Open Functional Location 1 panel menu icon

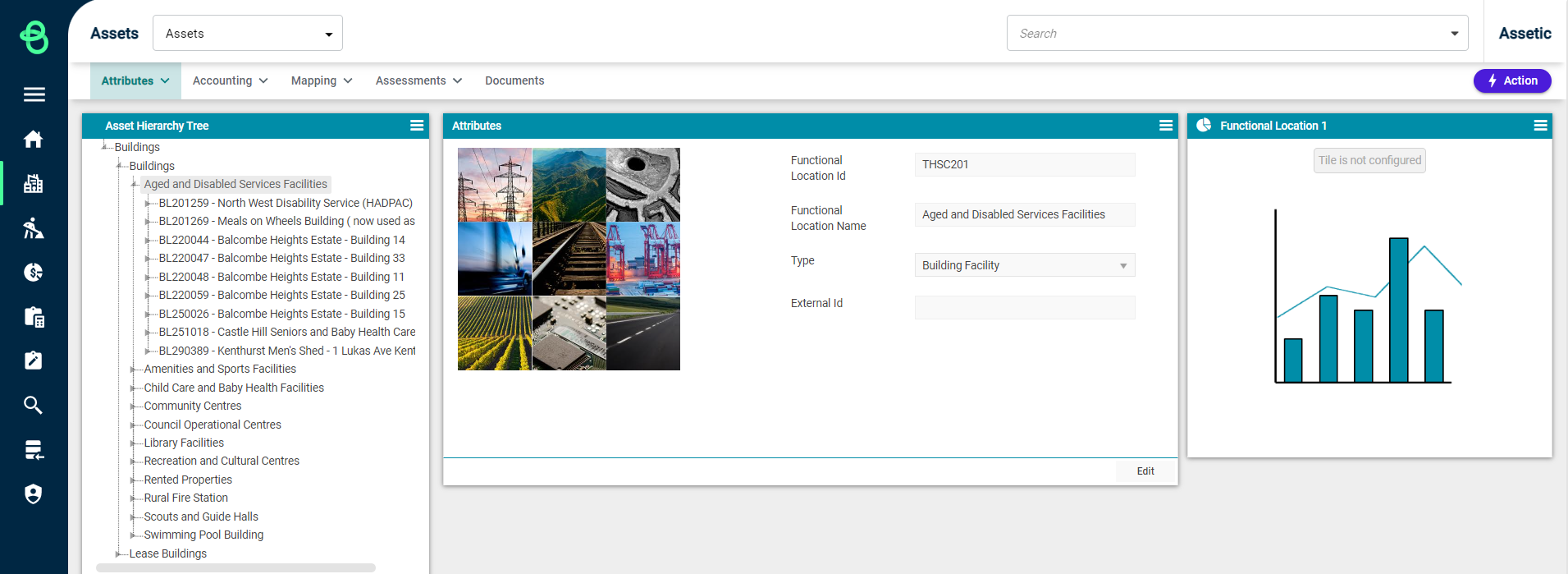1540,126
